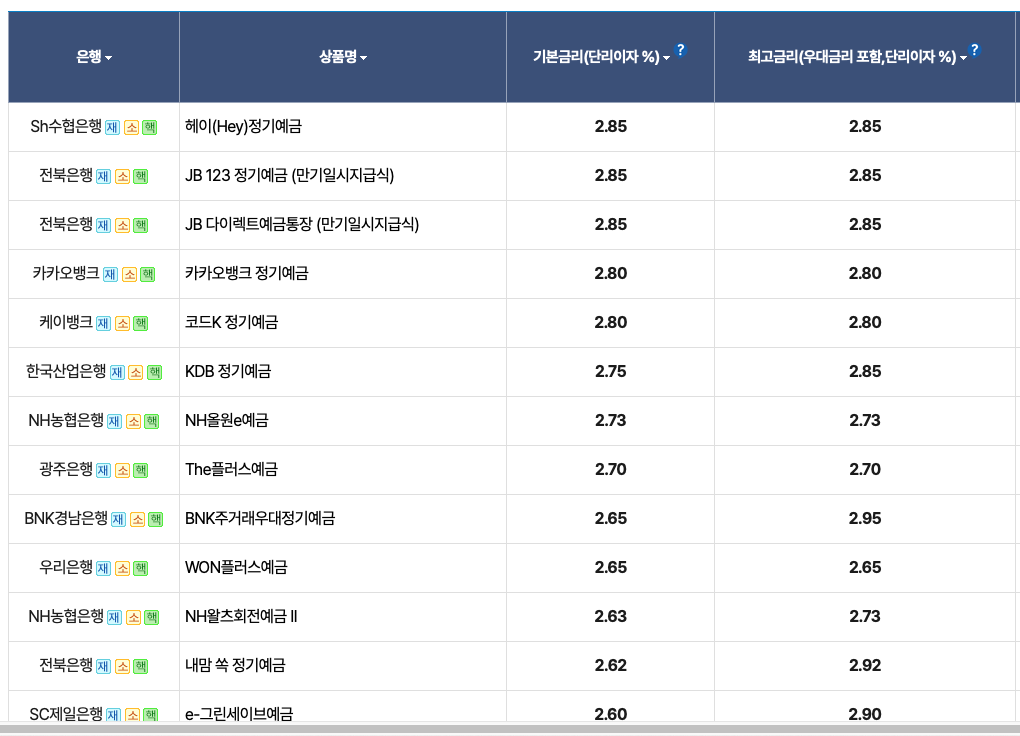Click 핵 badge in 우리은행 row

tap(141, 569)
